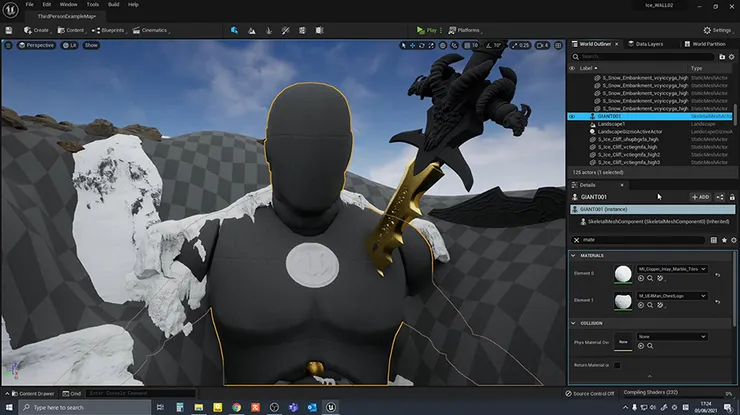
Task: Open Details panel settings gear
Action: [733, 240]
